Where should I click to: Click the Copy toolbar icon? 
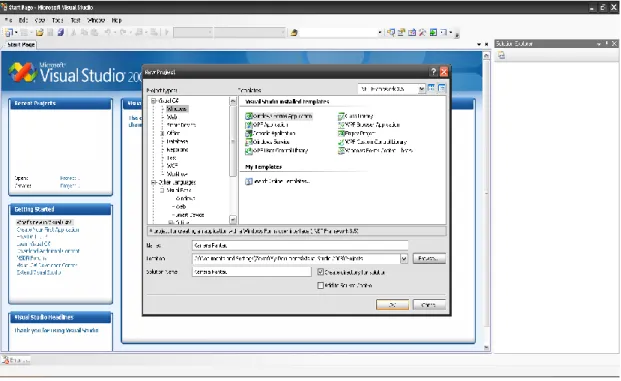(x=84, y=32)
